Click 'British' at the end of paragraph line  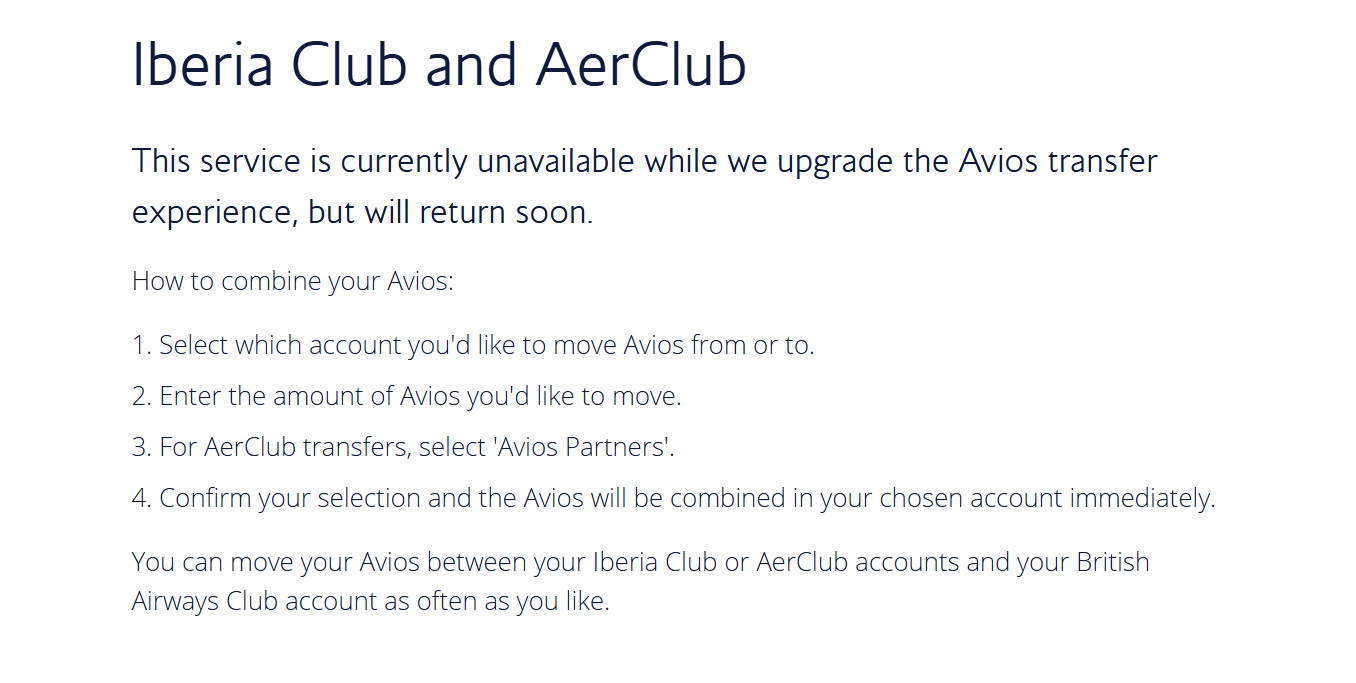click(x=1112, y=561)
